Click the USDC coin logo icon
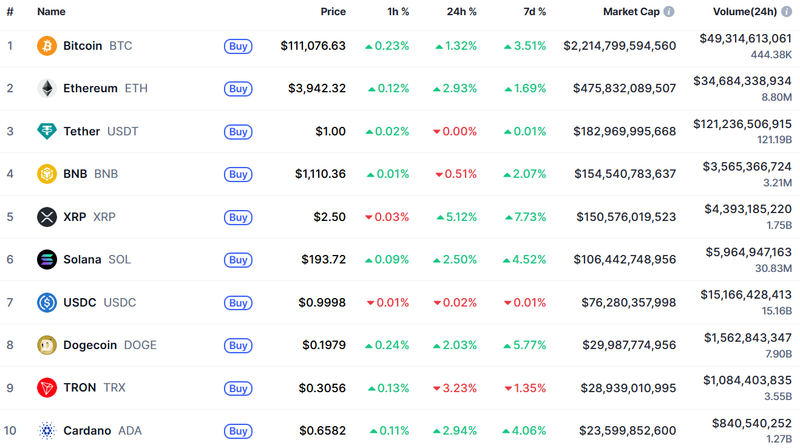This screenshot has width=800, height=448. tap(47, 302)
